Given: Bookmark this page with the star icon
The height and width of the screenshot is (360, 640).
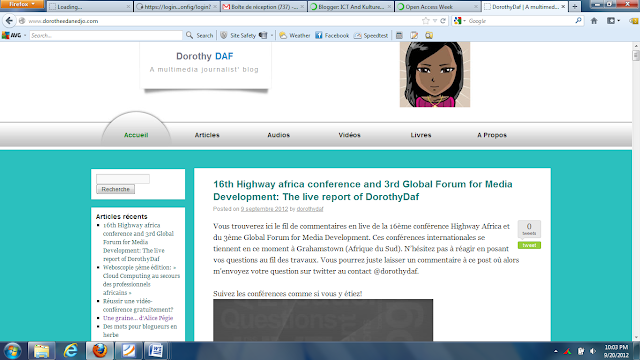Looking at the screenshot, I should pos(426,21).
